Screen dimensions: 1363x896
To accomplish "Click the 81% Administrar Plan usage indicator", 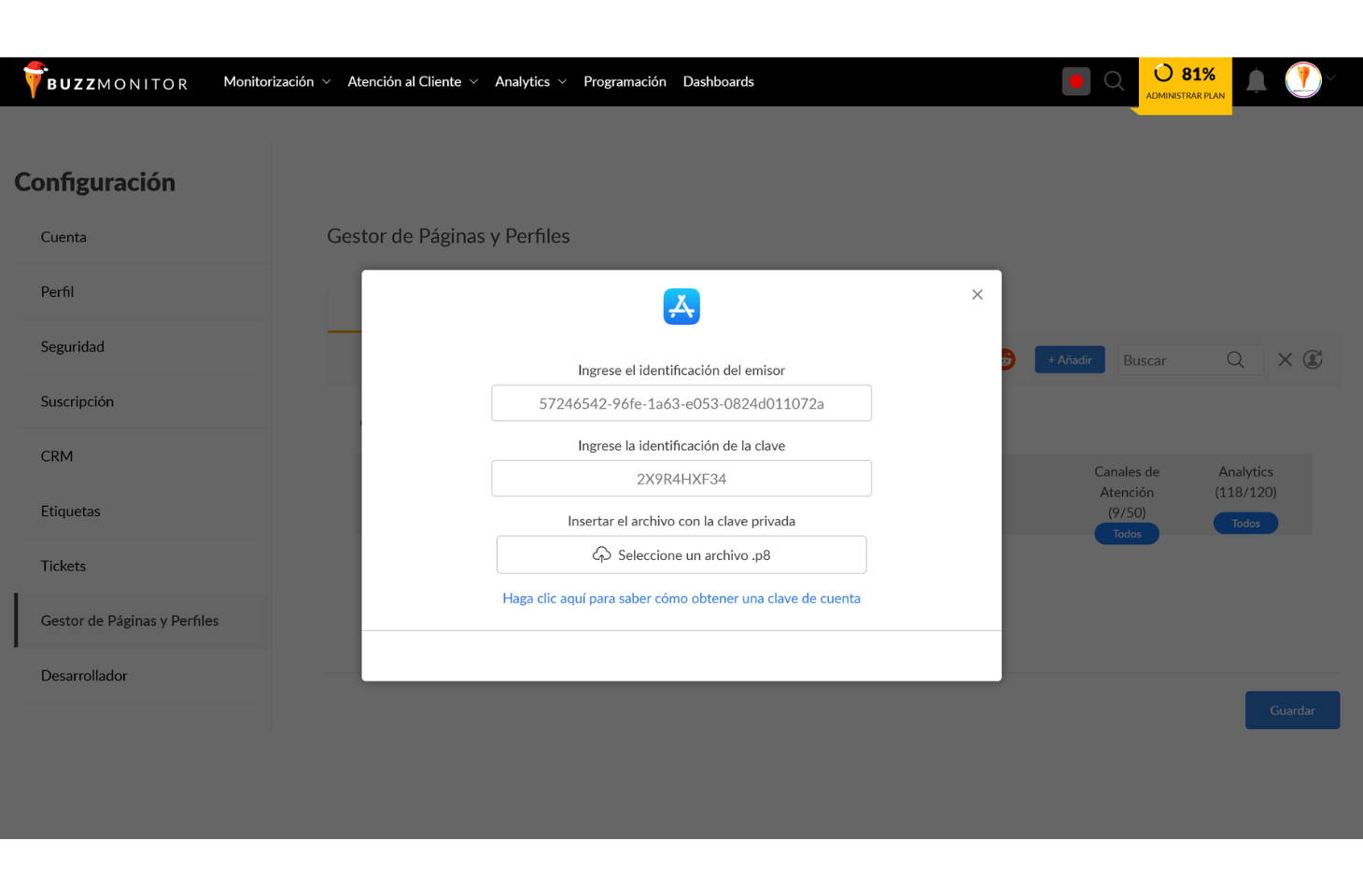I will pyautogui.click(x=1185, y=83).
